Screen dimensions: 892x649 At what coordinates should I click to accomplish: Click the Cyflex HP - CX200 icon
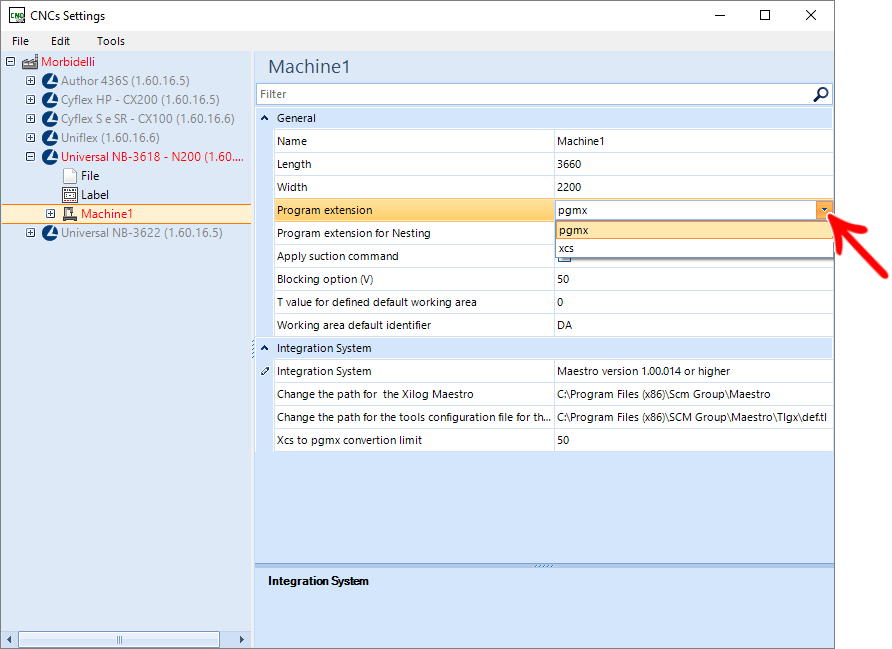tap(50, 100)
